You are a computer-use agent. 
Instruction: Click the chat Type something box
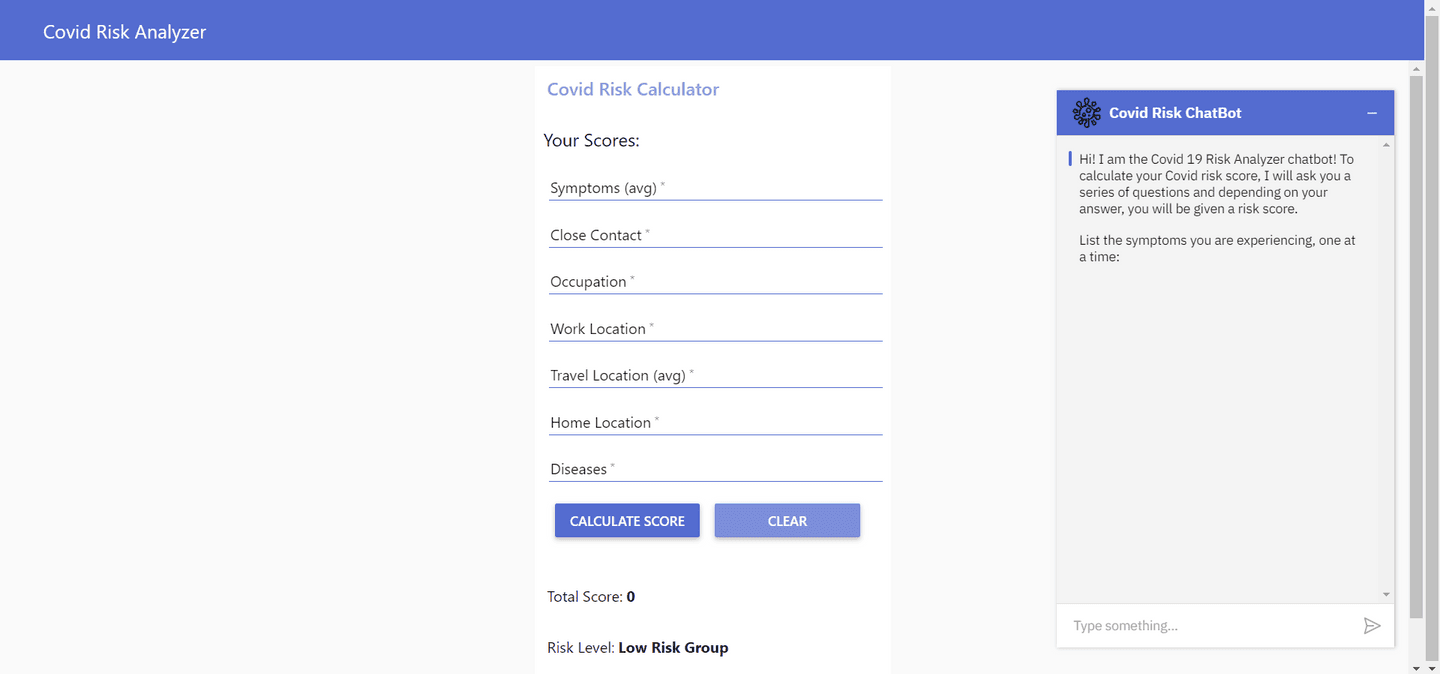1210,626
